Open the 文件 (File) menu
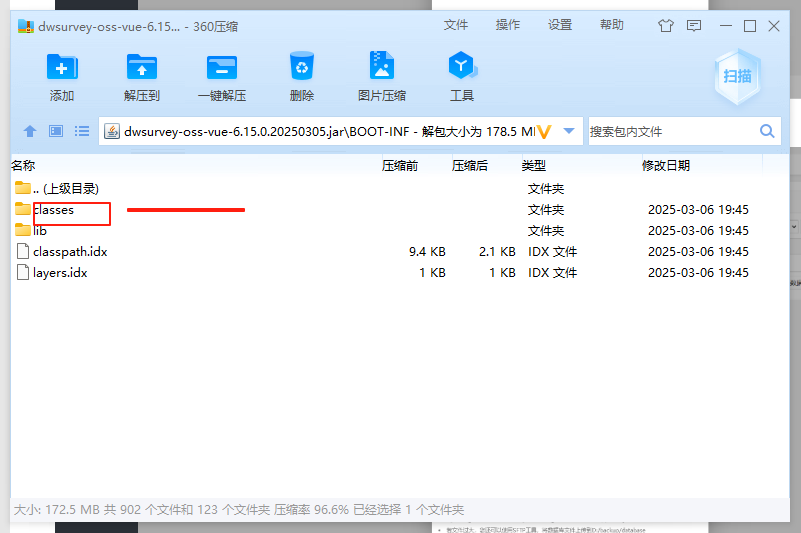The image size is (801, 533). click(456, 25)
